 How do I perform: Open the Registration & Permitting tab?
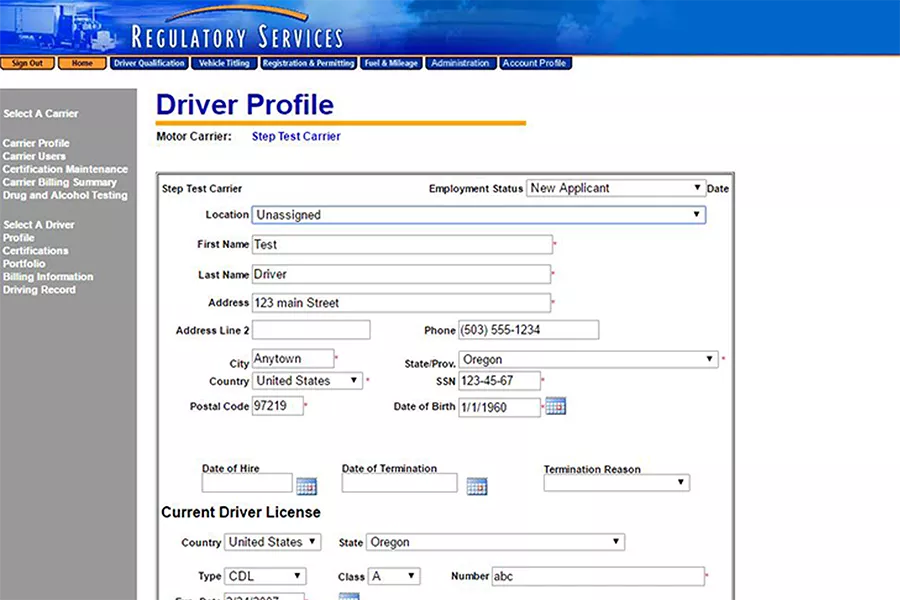point(308,63)
